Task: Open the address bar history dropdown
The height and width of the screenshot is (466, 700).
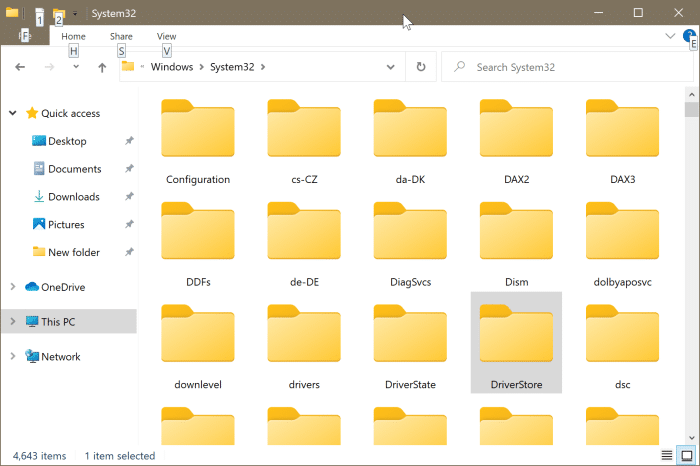Action: [391, 67]
